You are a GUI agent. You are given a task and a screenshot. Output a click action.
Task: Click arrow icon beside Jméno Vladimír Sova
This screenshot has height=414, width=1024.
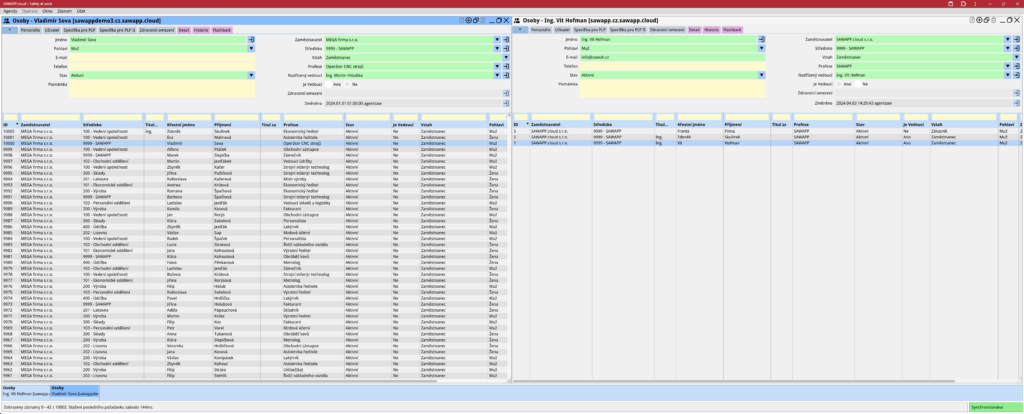point(250,39)
